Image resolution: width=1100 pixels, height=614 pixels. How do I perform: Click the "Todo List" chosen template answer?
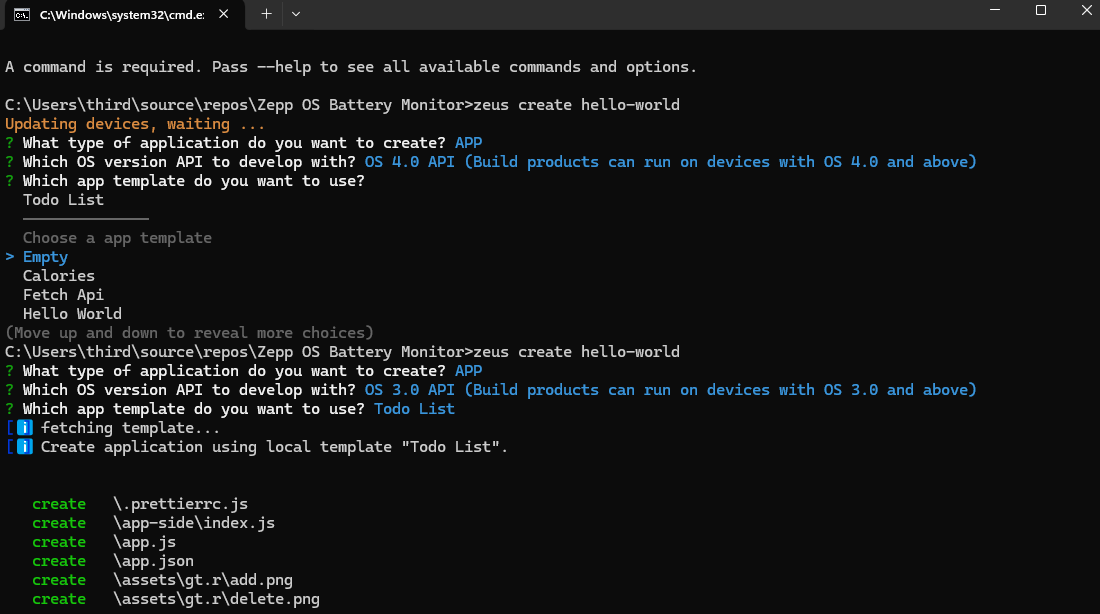(414, 408)
